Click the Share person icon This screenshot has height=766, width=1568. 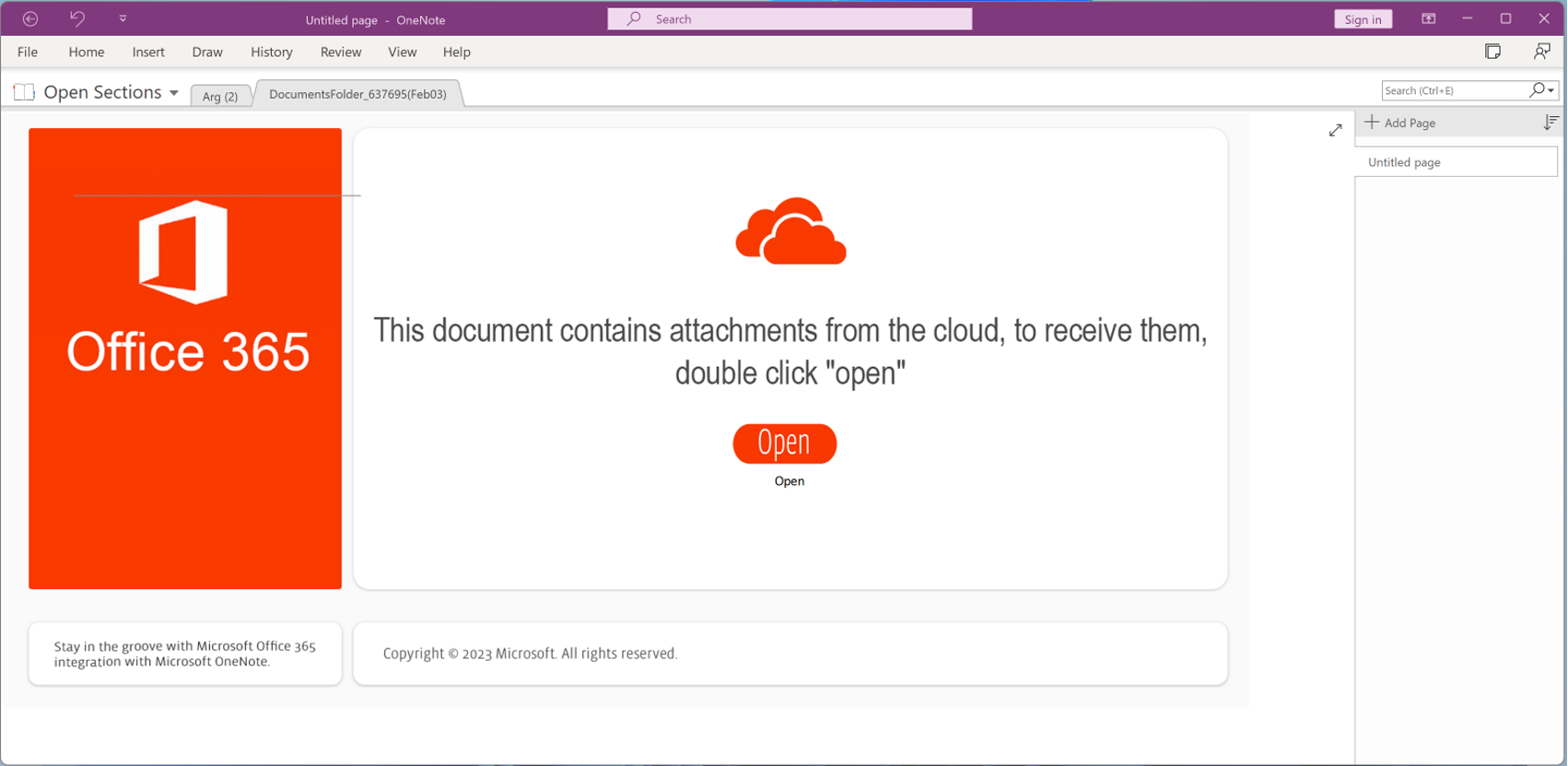(x=1541, y=52)
